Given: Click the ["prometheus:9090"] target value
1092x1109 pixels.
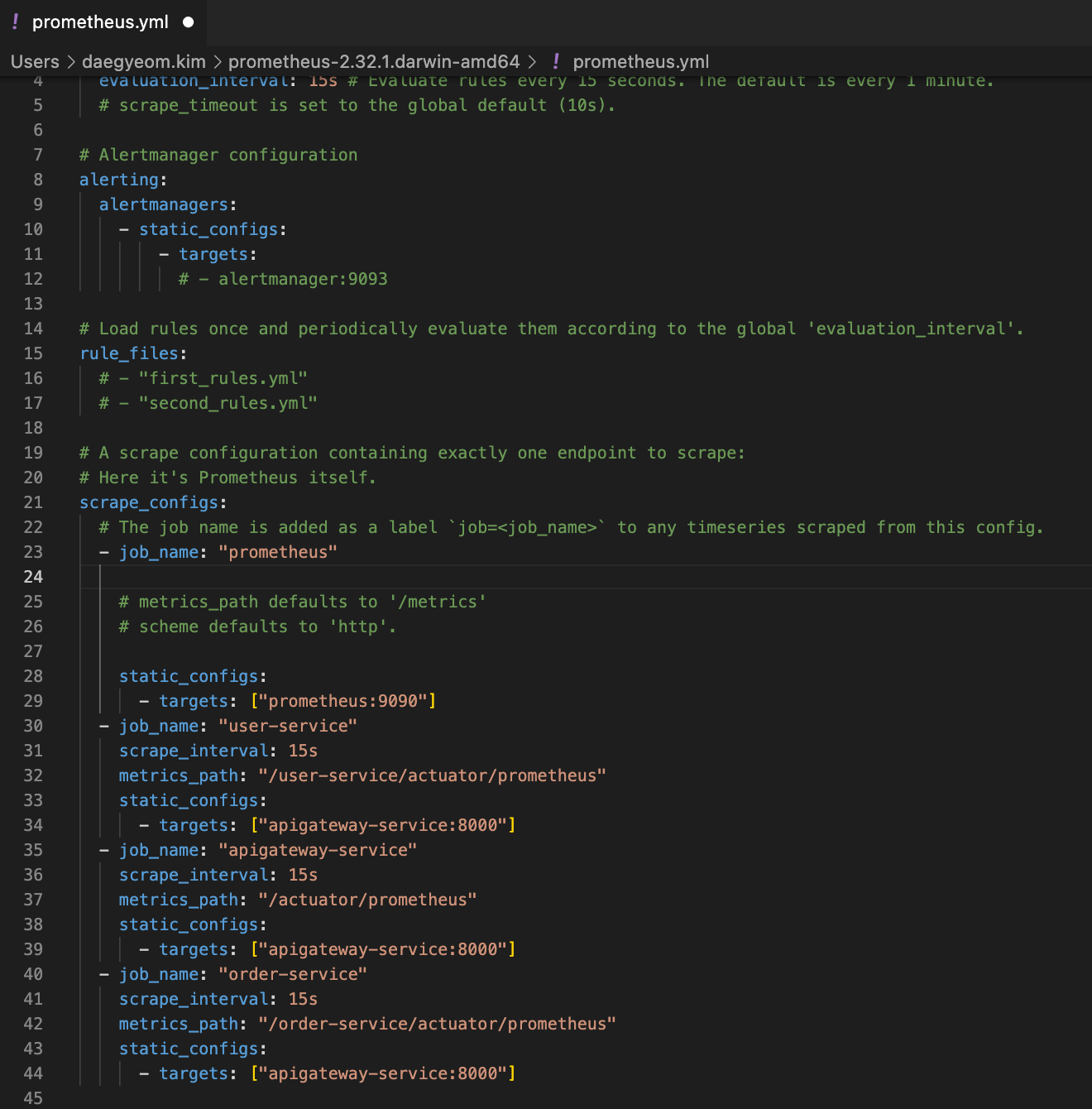Looking at the screenshot, I should [343, 701].
